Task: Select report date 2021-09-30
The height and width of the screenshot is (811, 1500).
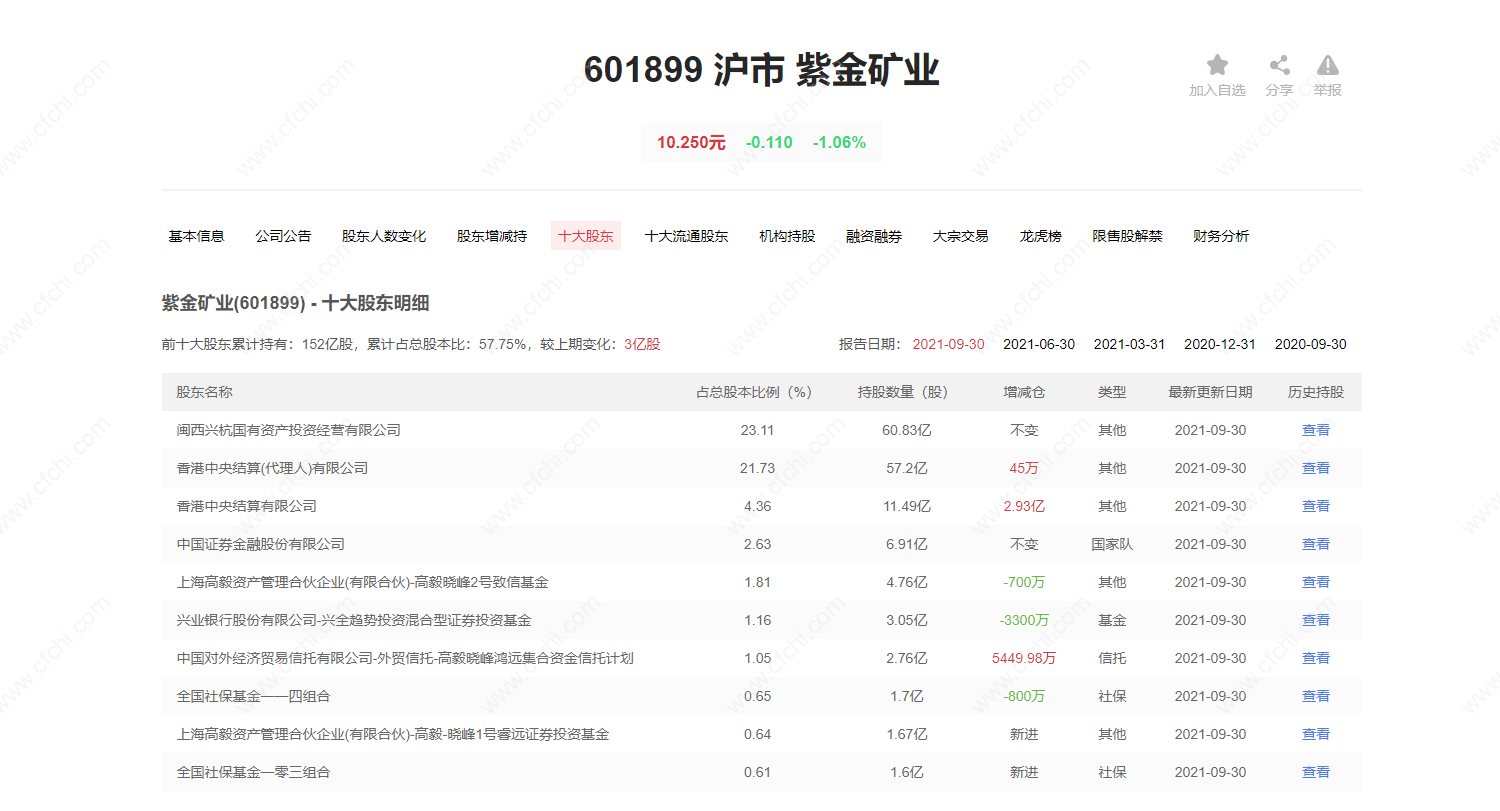Action: coord(948,344)
